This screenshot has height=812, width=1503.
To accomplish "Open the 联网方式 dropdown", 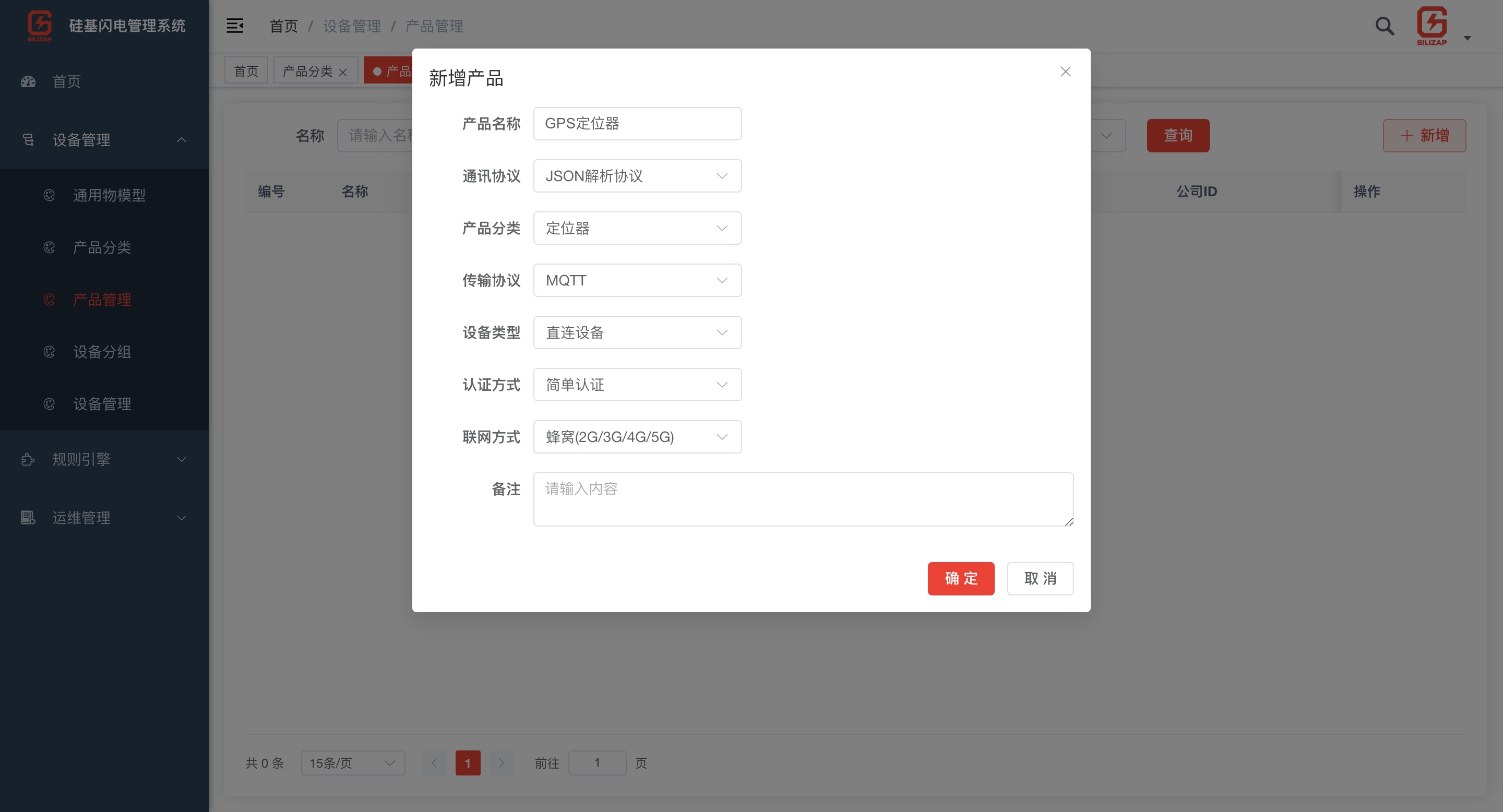I will (637, 437).
